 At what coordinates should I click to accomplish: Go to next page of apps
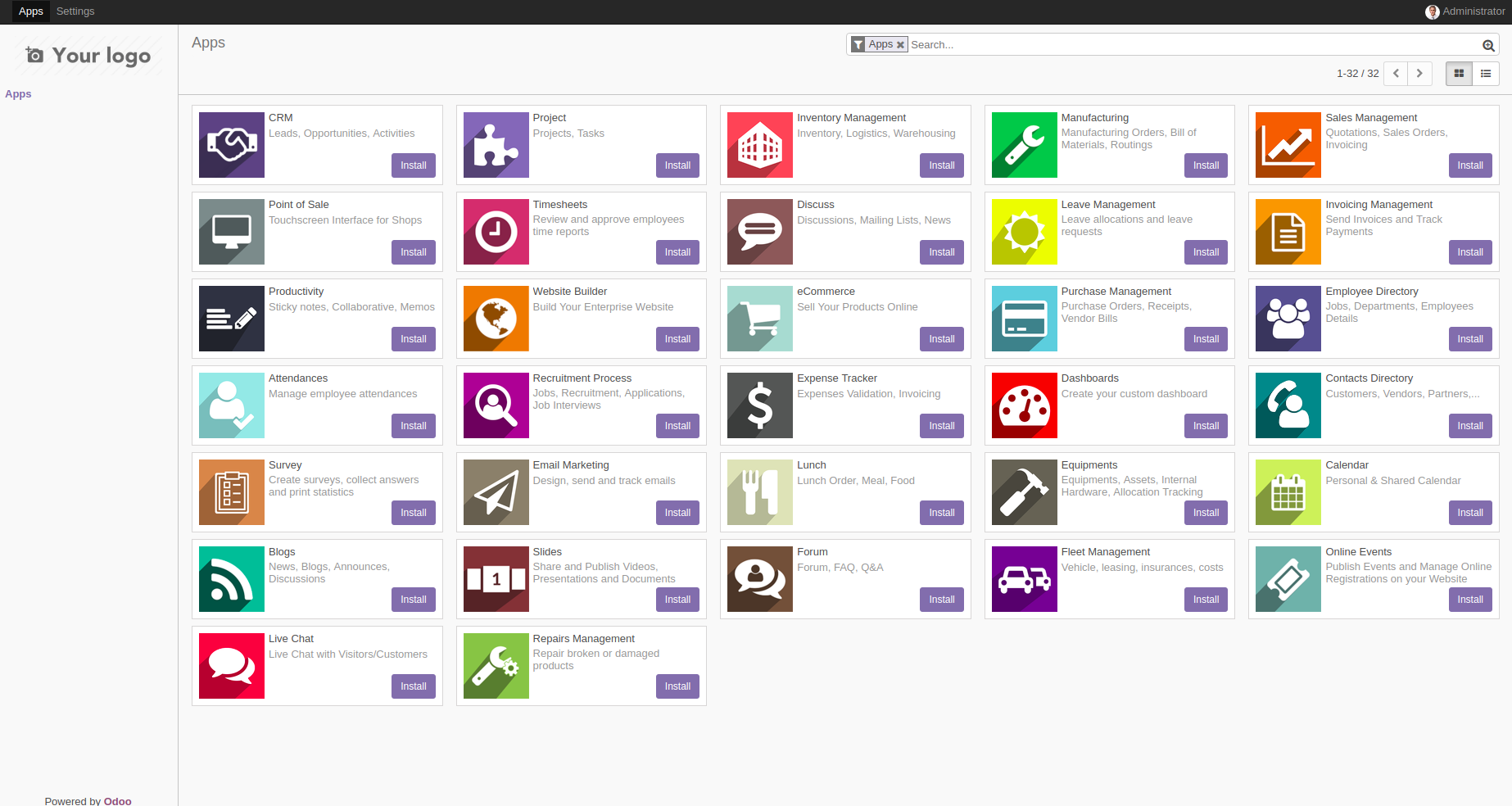1419,74
